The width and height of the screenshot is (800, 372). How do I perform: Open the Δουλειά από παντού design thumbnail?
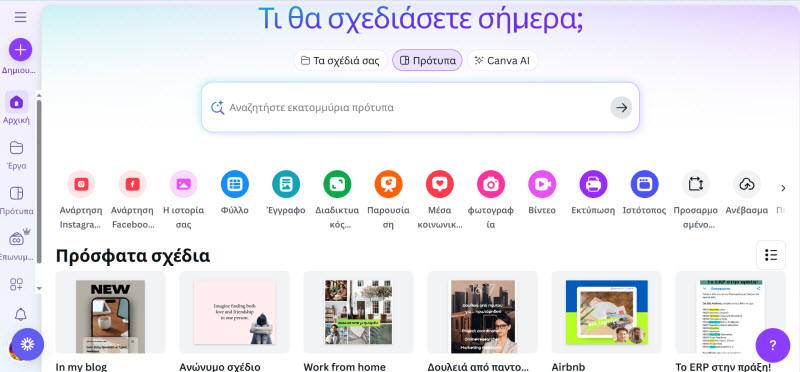483,312
